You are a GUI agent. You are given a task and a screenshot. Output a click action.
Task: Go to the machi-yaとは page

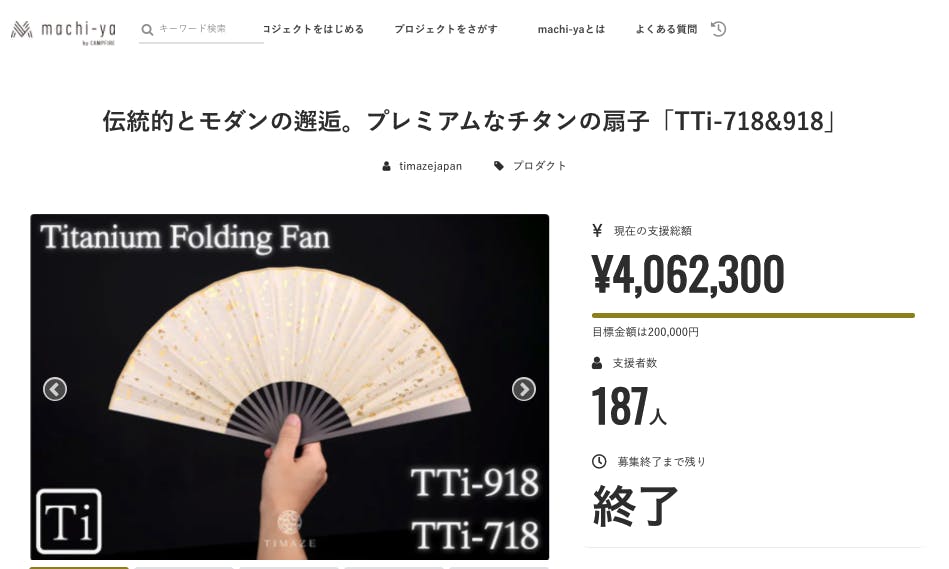[571, 29]
